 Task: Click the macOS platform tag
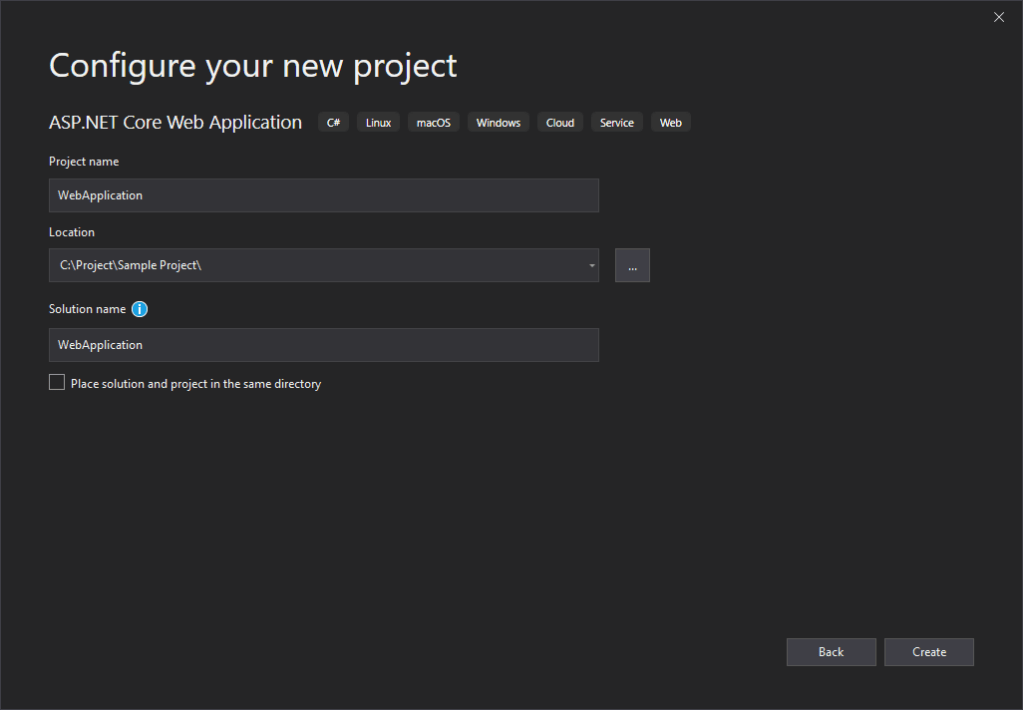tap(433, 123)
